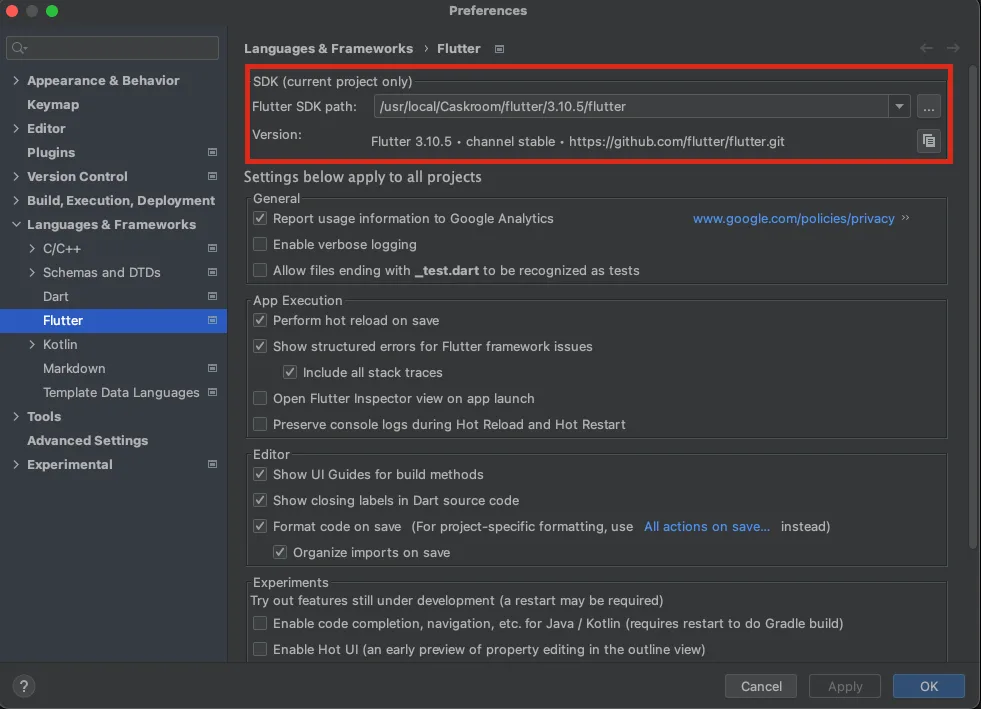Select Dart in the settings tree
The height and width of the screenshot is (709, 981).
pyautogui.click(x=56, y=297)
